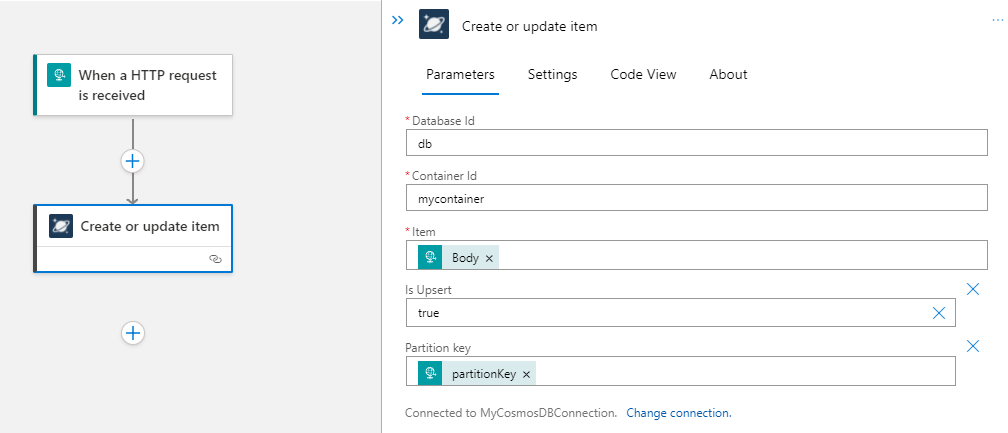Remove the Is Upsert parameter
The height and width of the screenshot is (433, 1008).
point(973,289)
